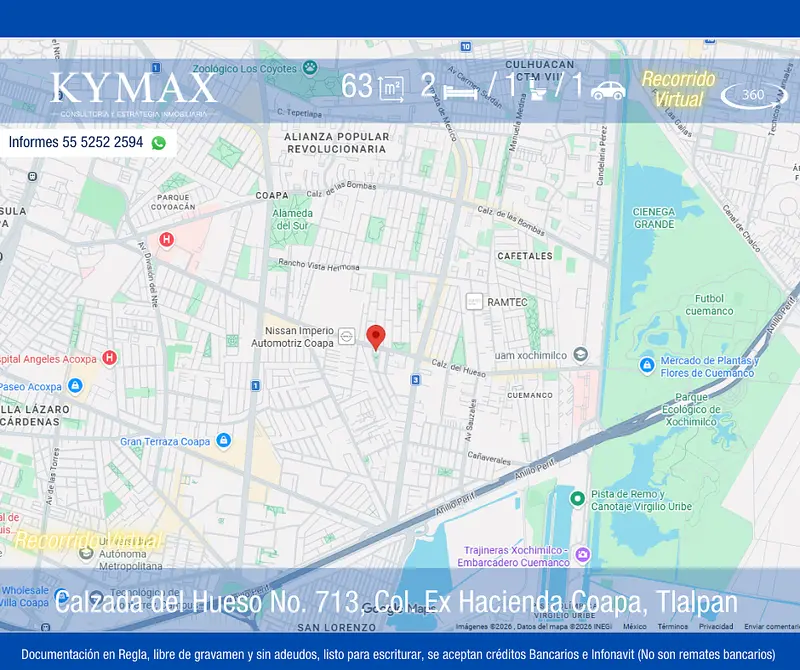This screenshot has height=670, width=800.
Task: Click the Rancho Vista Hermosa street label
Action: click(319, 265)
